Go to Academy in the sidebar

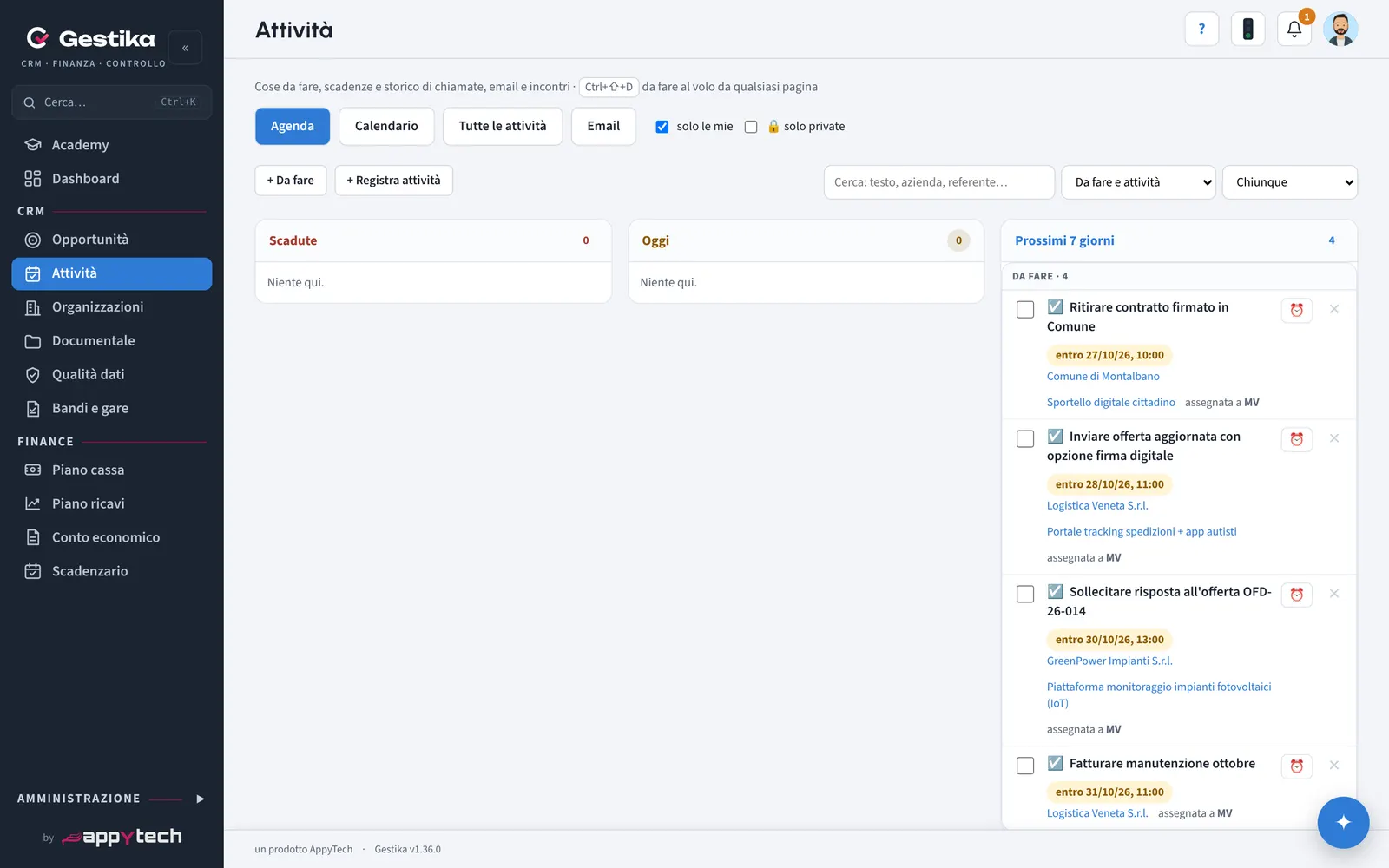click(112, 145)
